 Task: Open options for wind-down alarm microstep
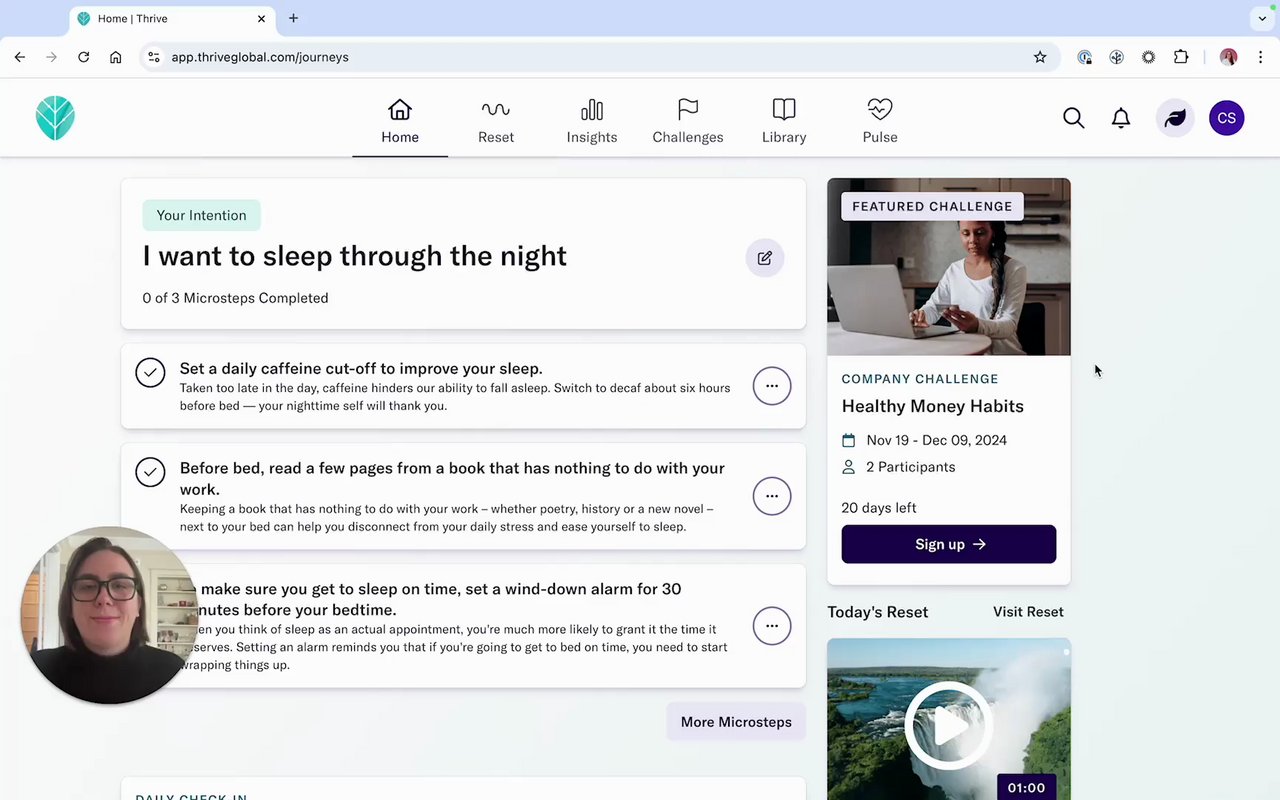[x=772, y=626]
